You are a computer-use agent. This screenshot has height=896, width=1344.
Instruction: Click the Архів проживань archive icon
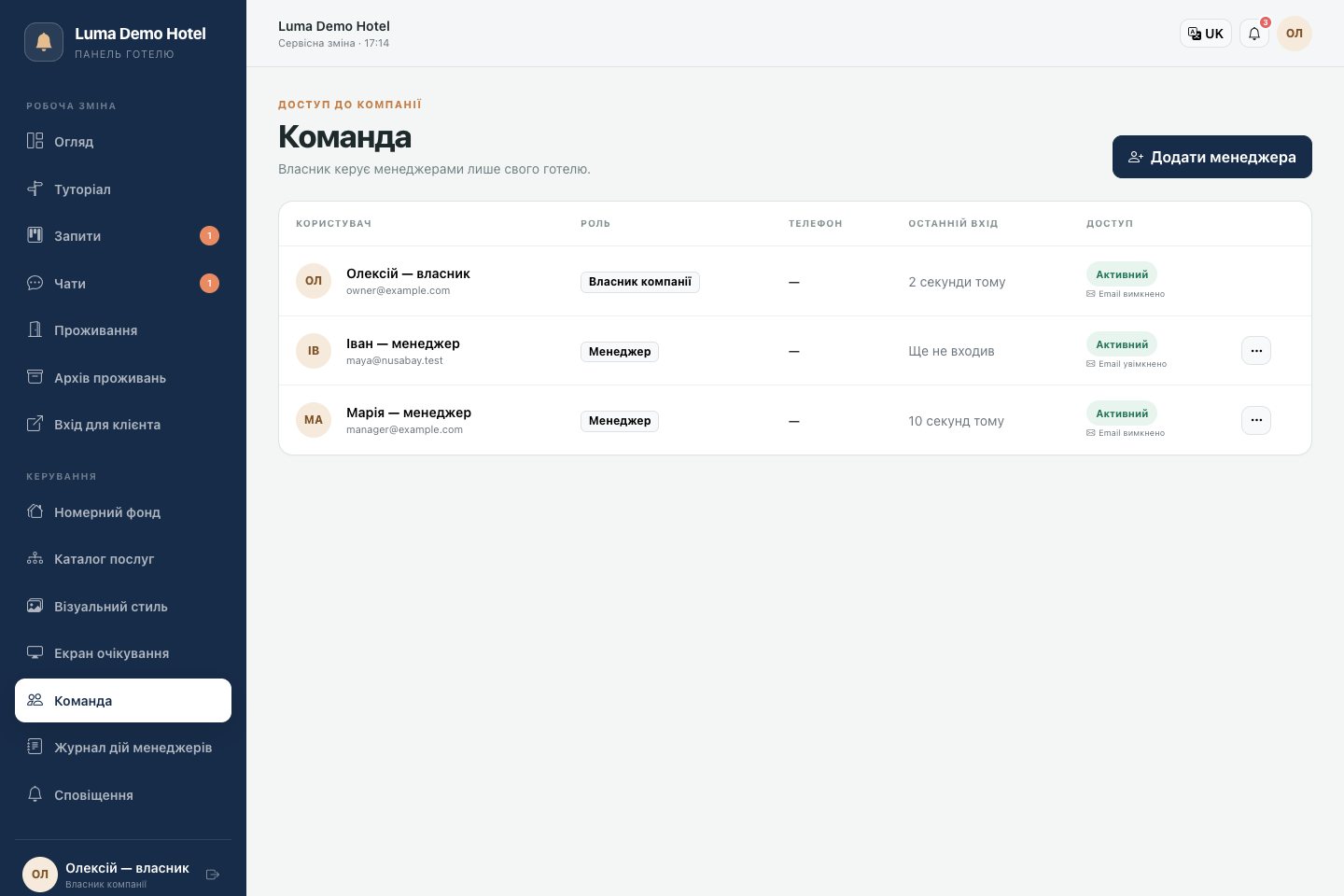coord(35,377)
